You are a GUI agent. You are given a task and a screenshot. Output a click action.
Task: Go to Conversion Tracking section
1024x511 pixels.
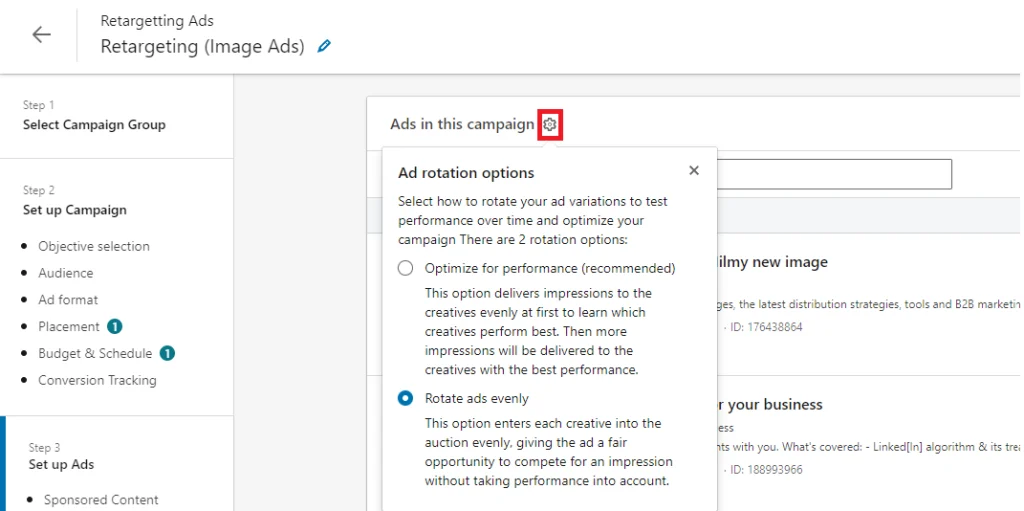tap(97, 380)
